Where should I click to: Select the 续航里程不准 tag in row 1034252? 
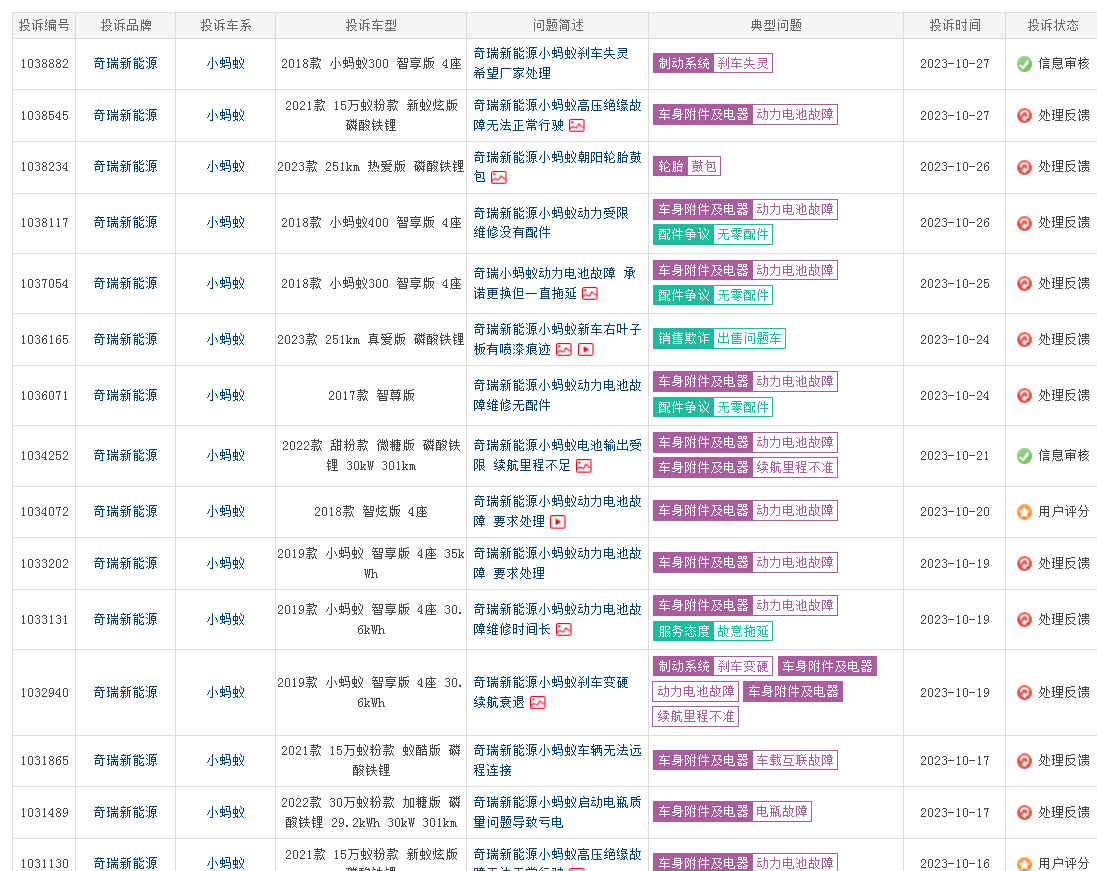(795, 467)
